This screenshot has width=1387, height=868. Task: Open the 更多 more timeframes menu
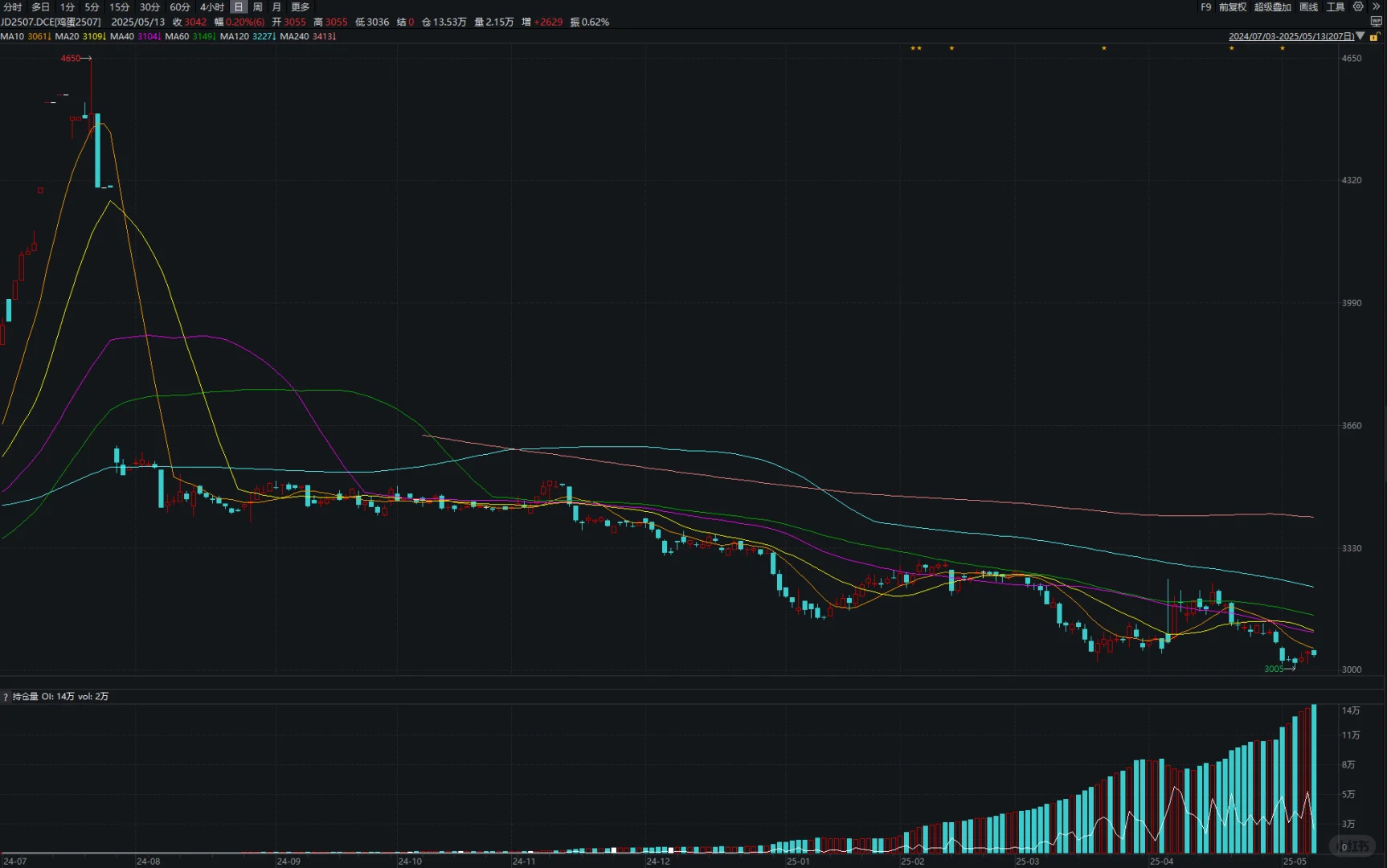tap(300, 6)
